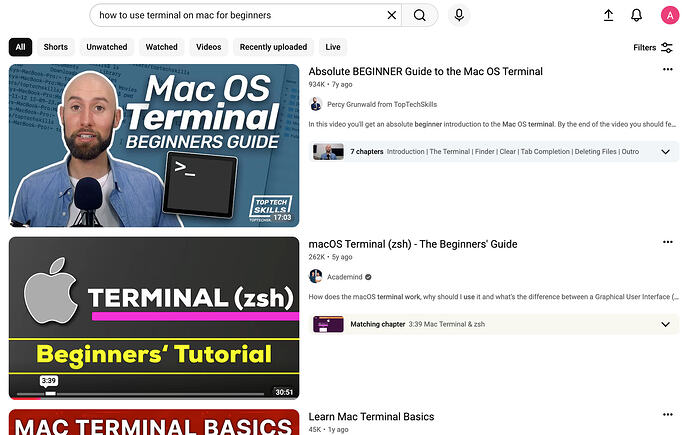This screenshot has width=690, height=435.
Task: Select the Live filter chip
Action: point(333,47)
